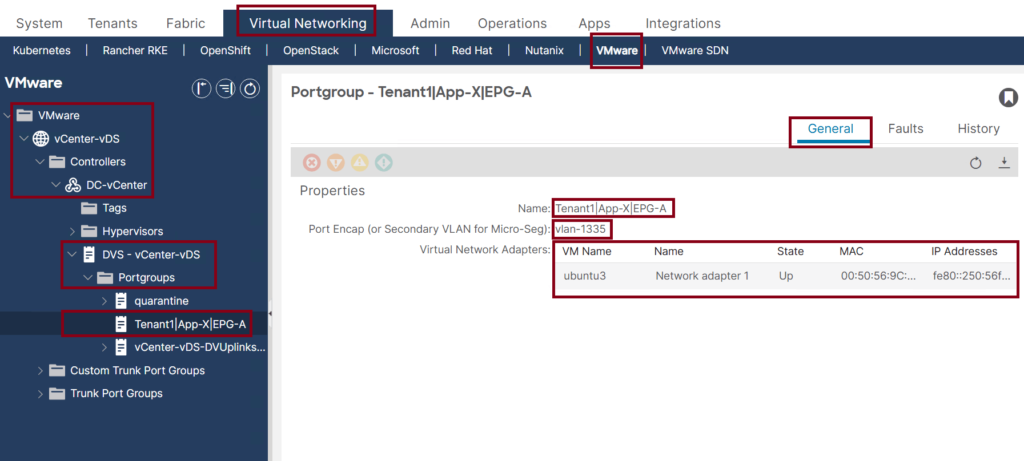The height and width of the screenshot is (461, 1024).
Task: Collapse the Portgroups node
Action: [88, 278]
